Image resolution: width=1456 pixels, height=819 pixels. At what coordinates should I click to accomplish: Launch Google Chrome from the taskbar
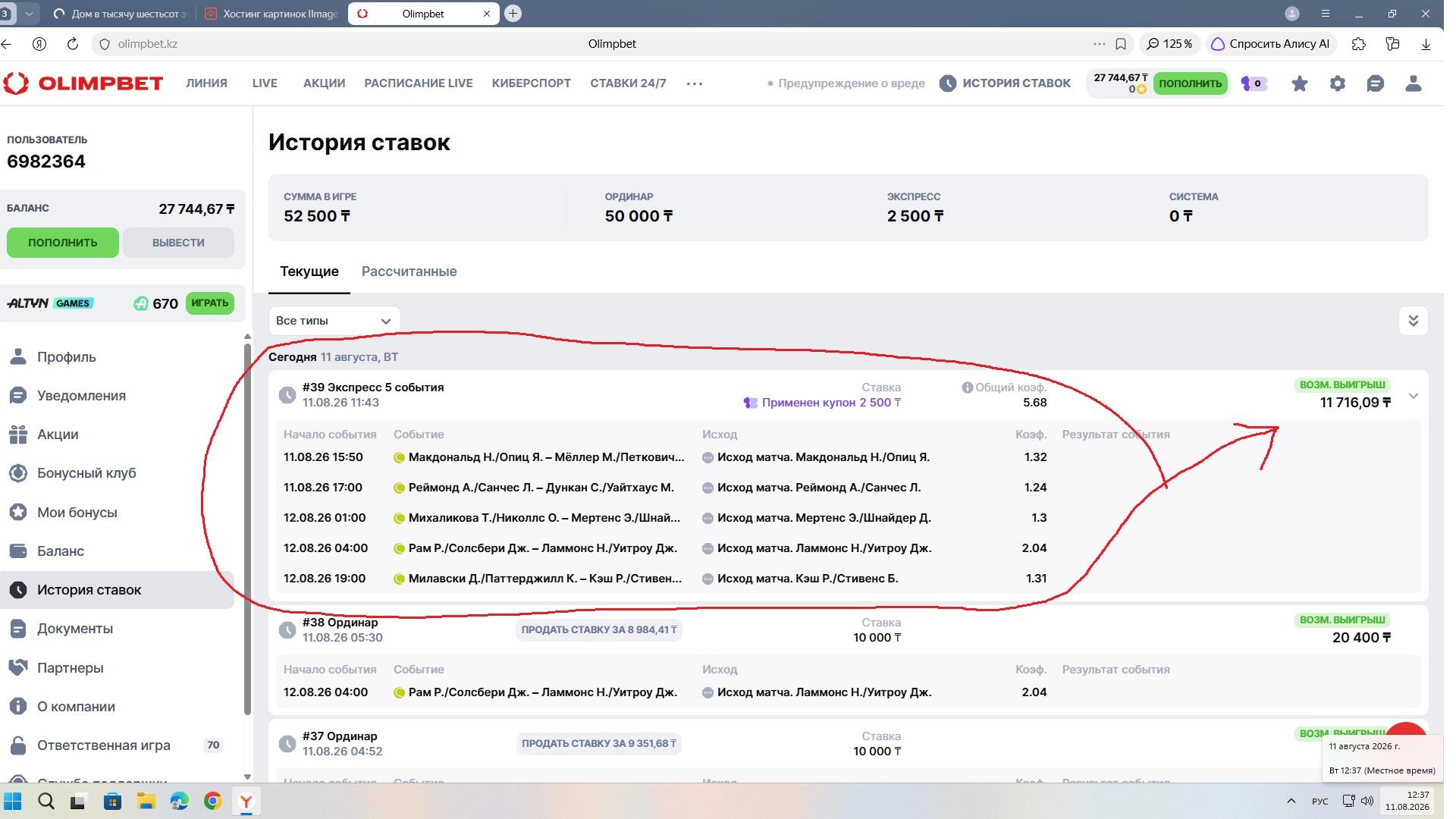[213, 802]
